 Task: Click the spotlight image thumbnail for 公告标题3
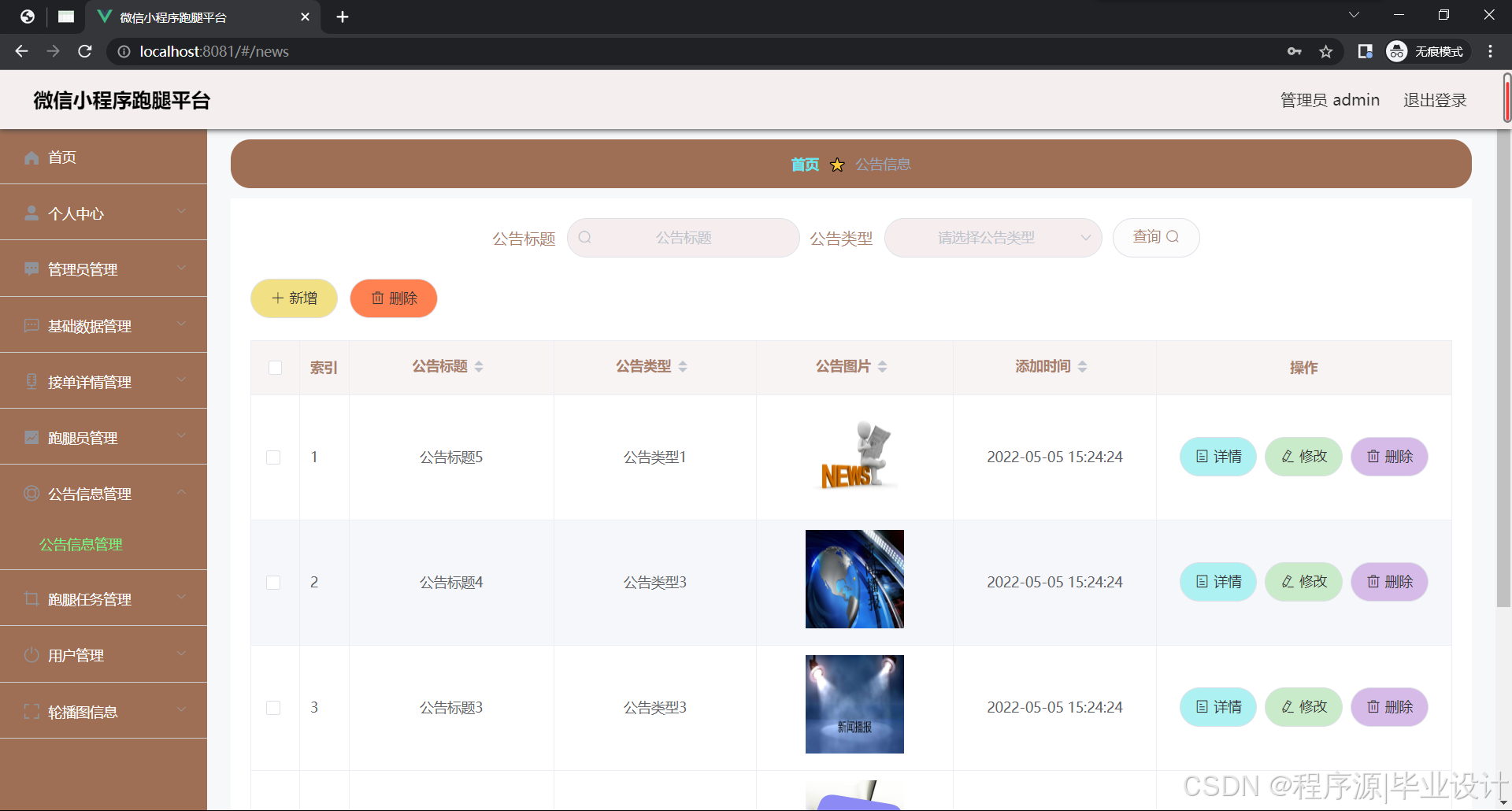click(x=854, y=704)
